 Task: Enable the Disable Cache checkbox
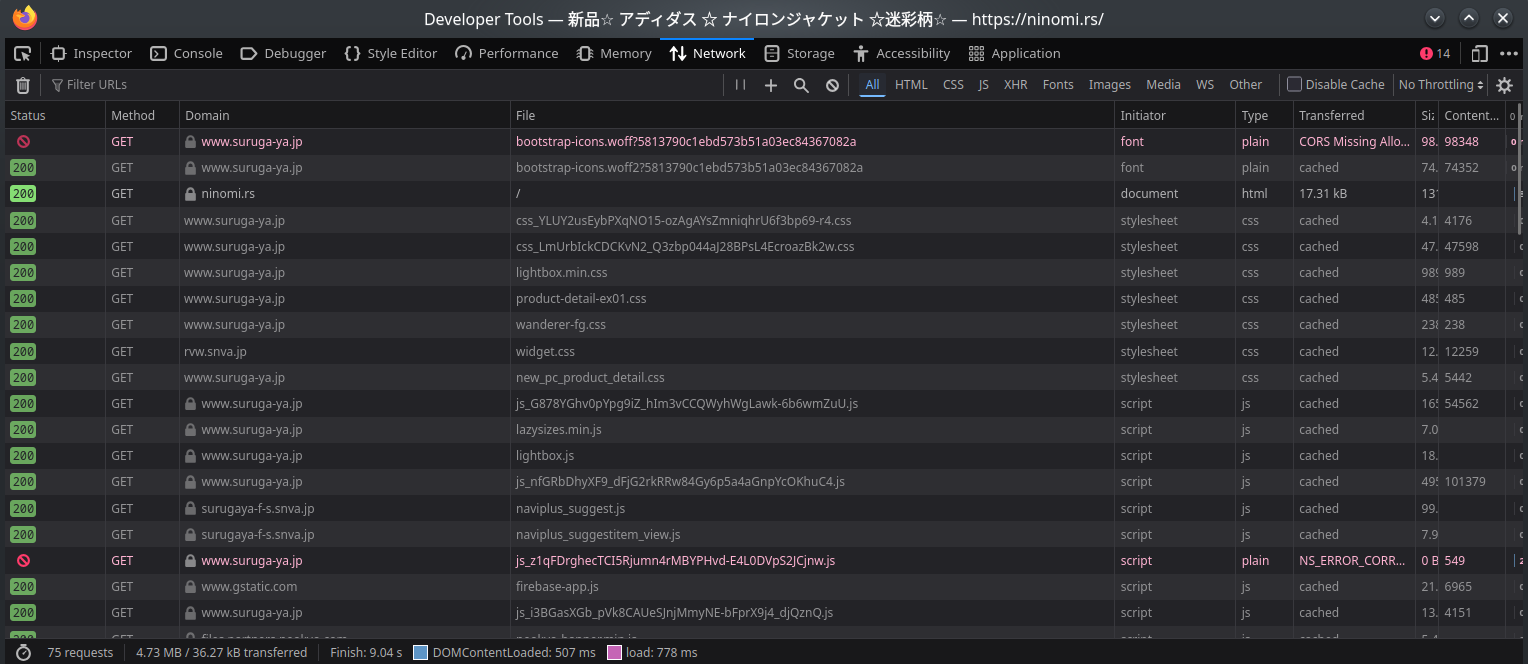(1294, 85)
